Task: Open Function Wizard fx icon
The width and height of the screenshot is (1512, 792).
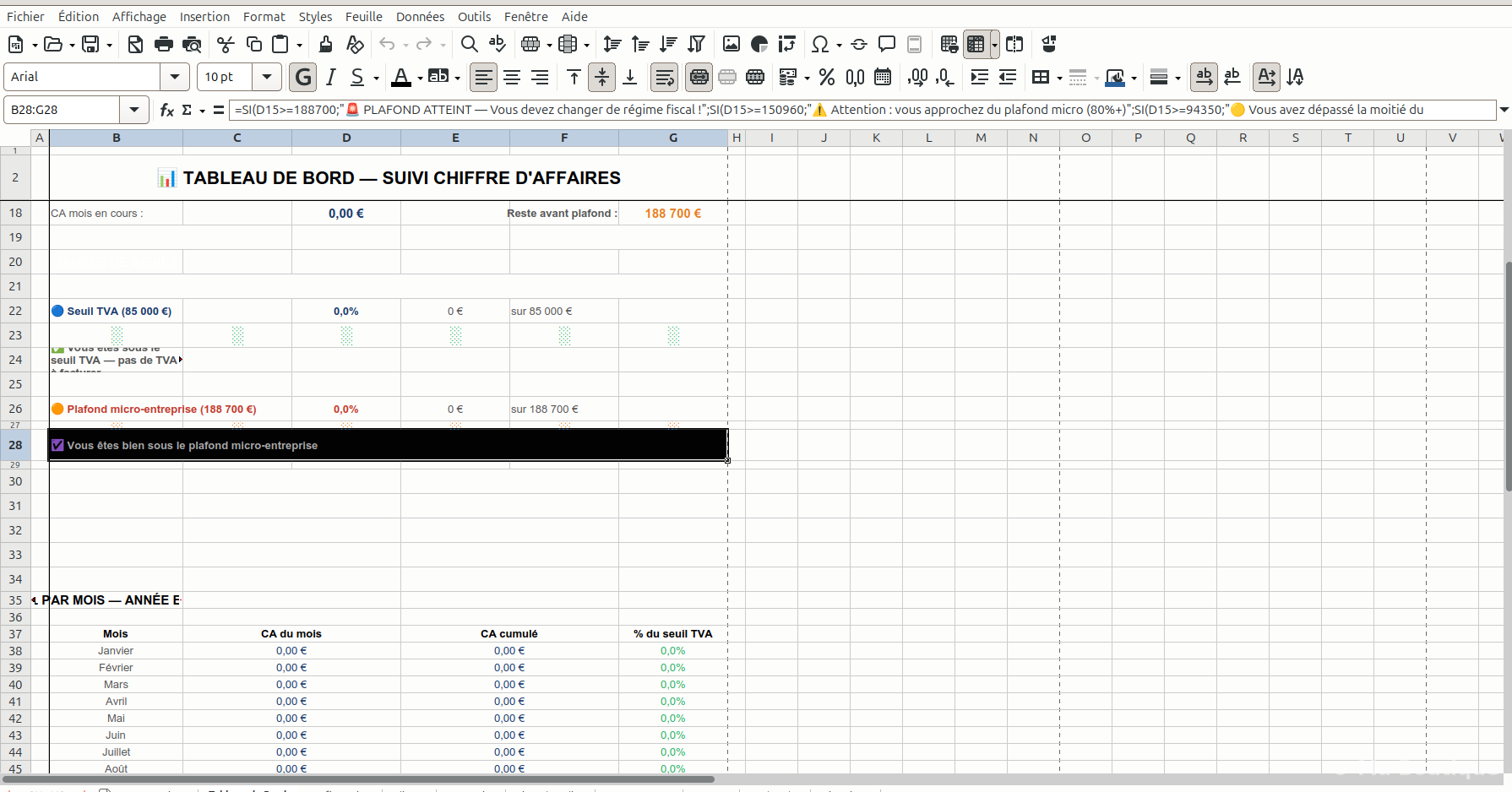Action: pos(166,110)
